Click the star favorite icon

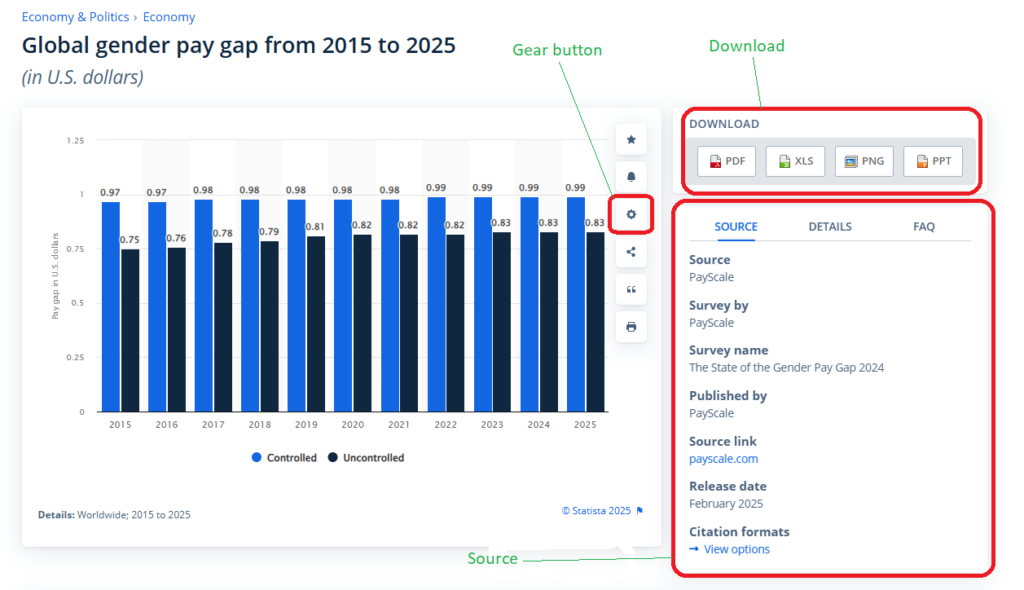coord(631,139)
